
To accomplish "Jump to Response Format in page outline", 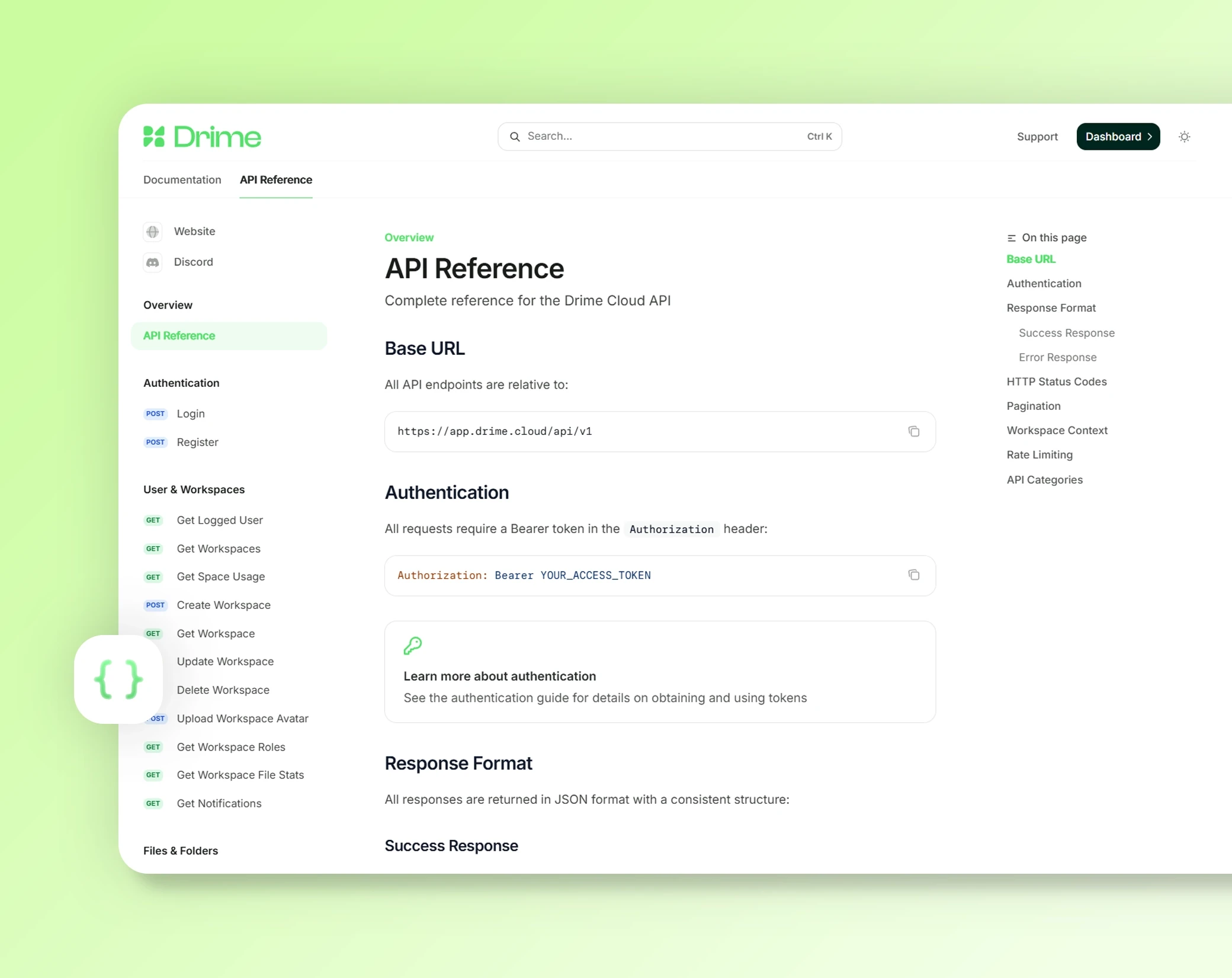I will (x=1051, y=308).
